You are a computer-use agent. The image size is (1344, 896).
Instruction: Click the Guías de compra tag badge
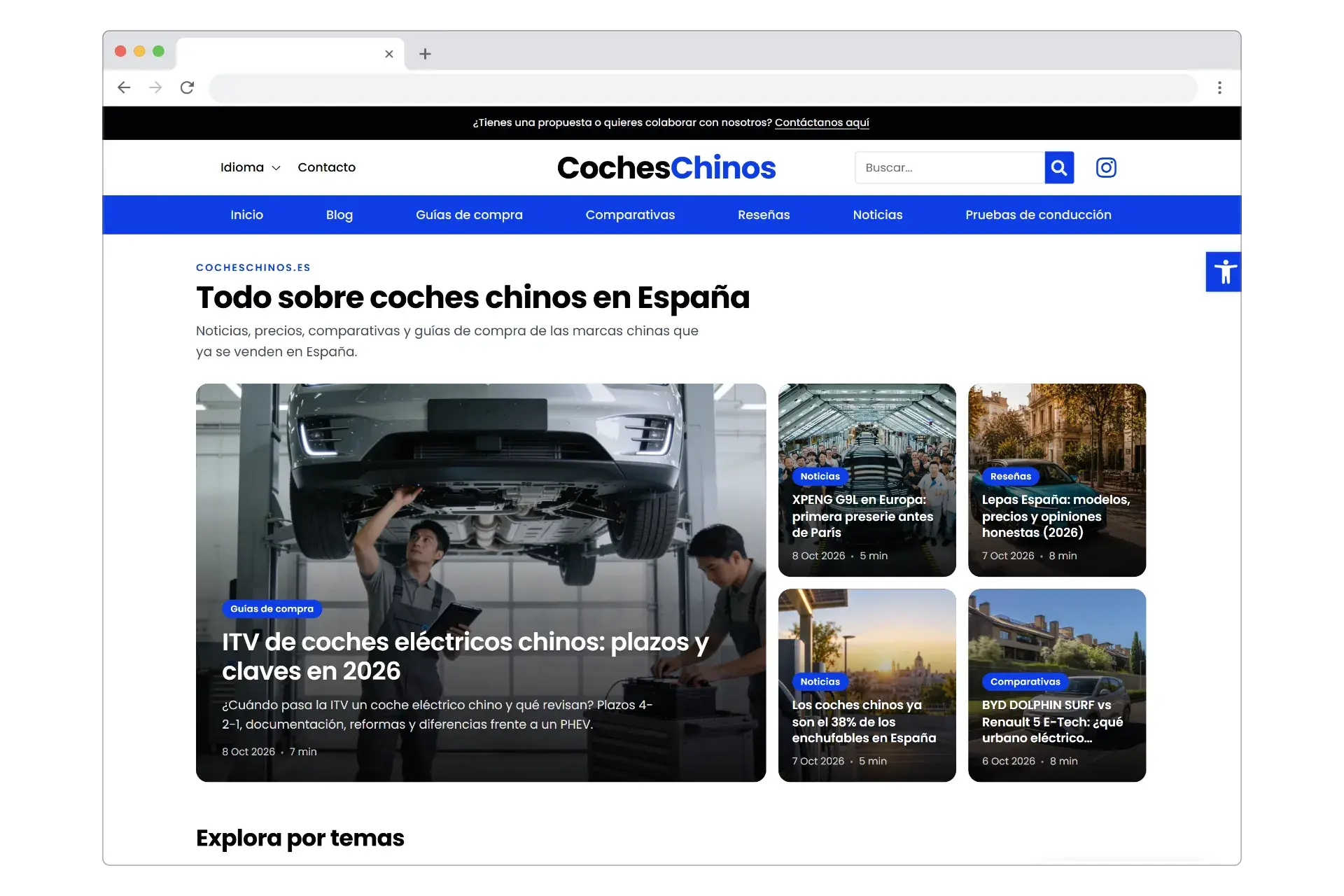[x=272, y=609]
